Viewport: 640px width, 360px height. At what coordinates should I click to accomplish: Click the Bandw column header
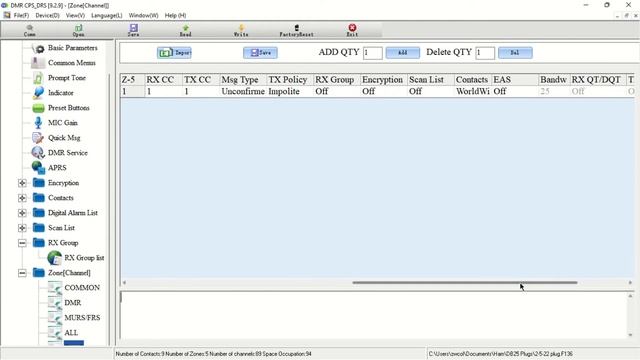[x=554, y=80]
